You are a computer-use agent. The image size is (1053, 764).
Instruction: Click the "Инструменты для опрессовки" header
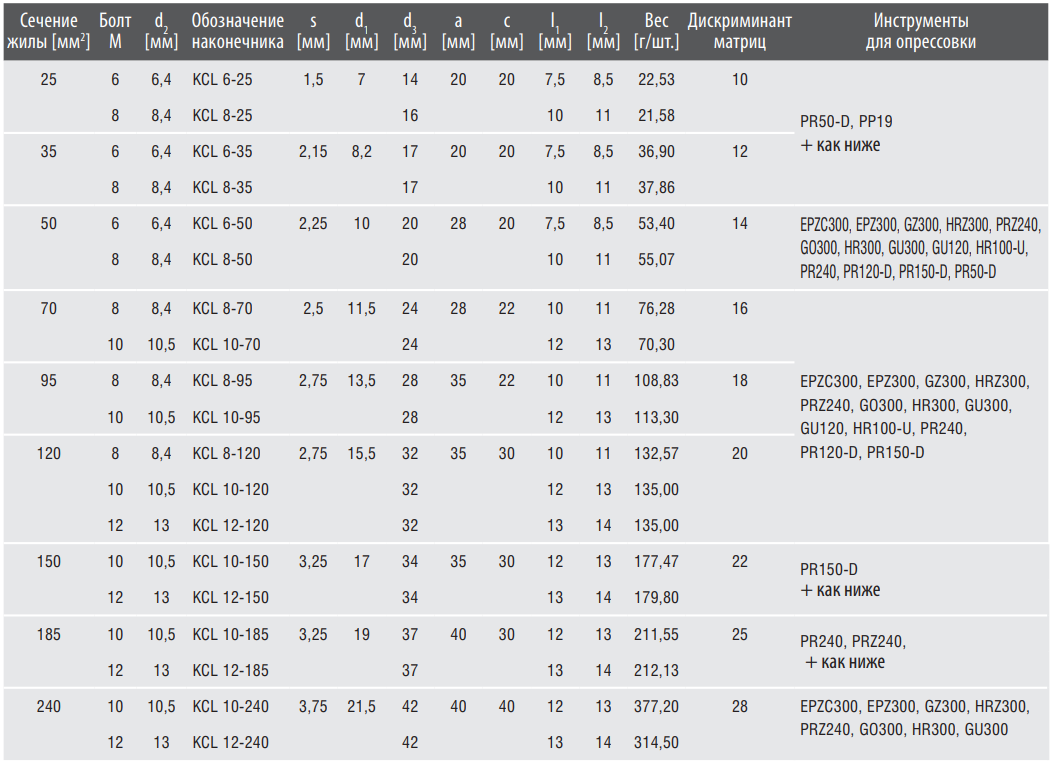tap(921, 32)
